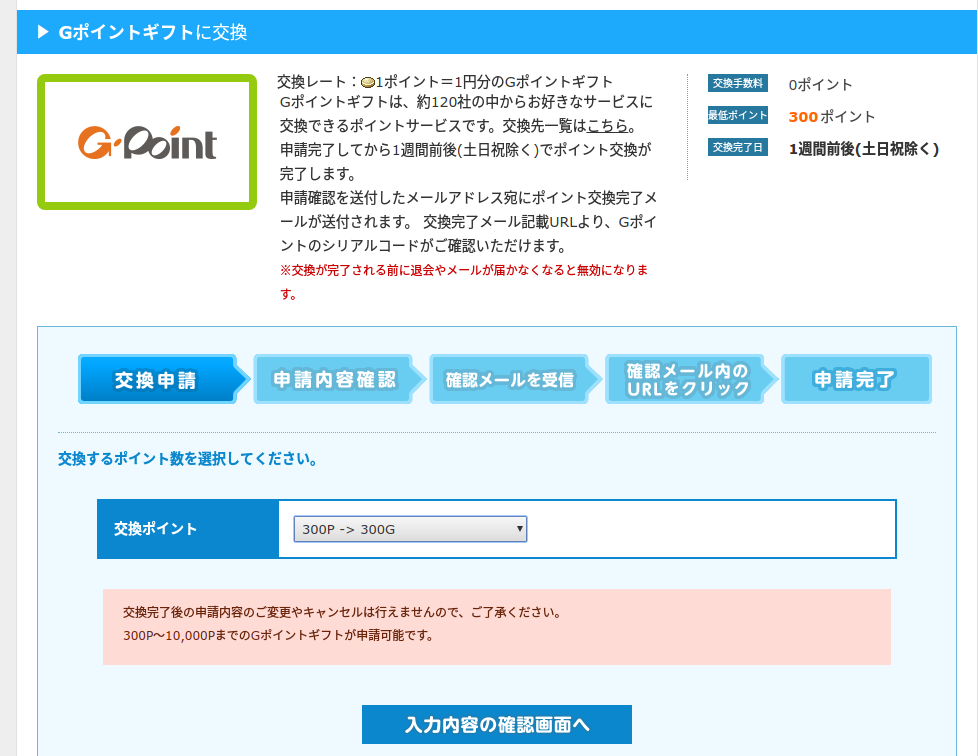The image size is (978, 756).
Task: Click the 入力内容の確認画面へ button
Action: click(496, 724)
